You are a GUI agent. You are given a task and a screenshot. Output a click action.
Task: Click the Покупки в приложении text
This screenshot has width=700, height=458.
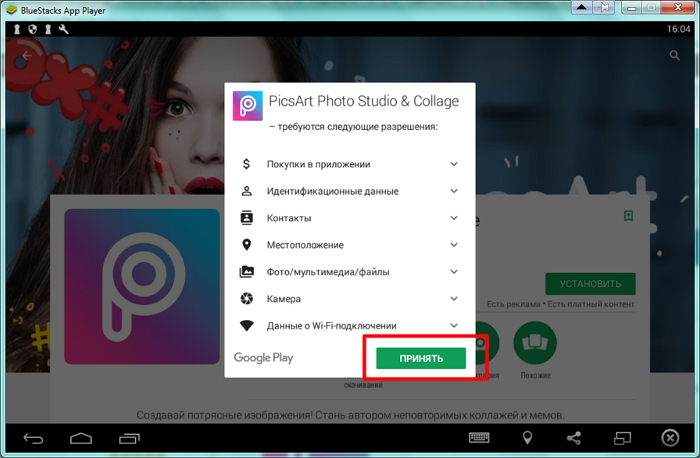[x=318, y=164]
